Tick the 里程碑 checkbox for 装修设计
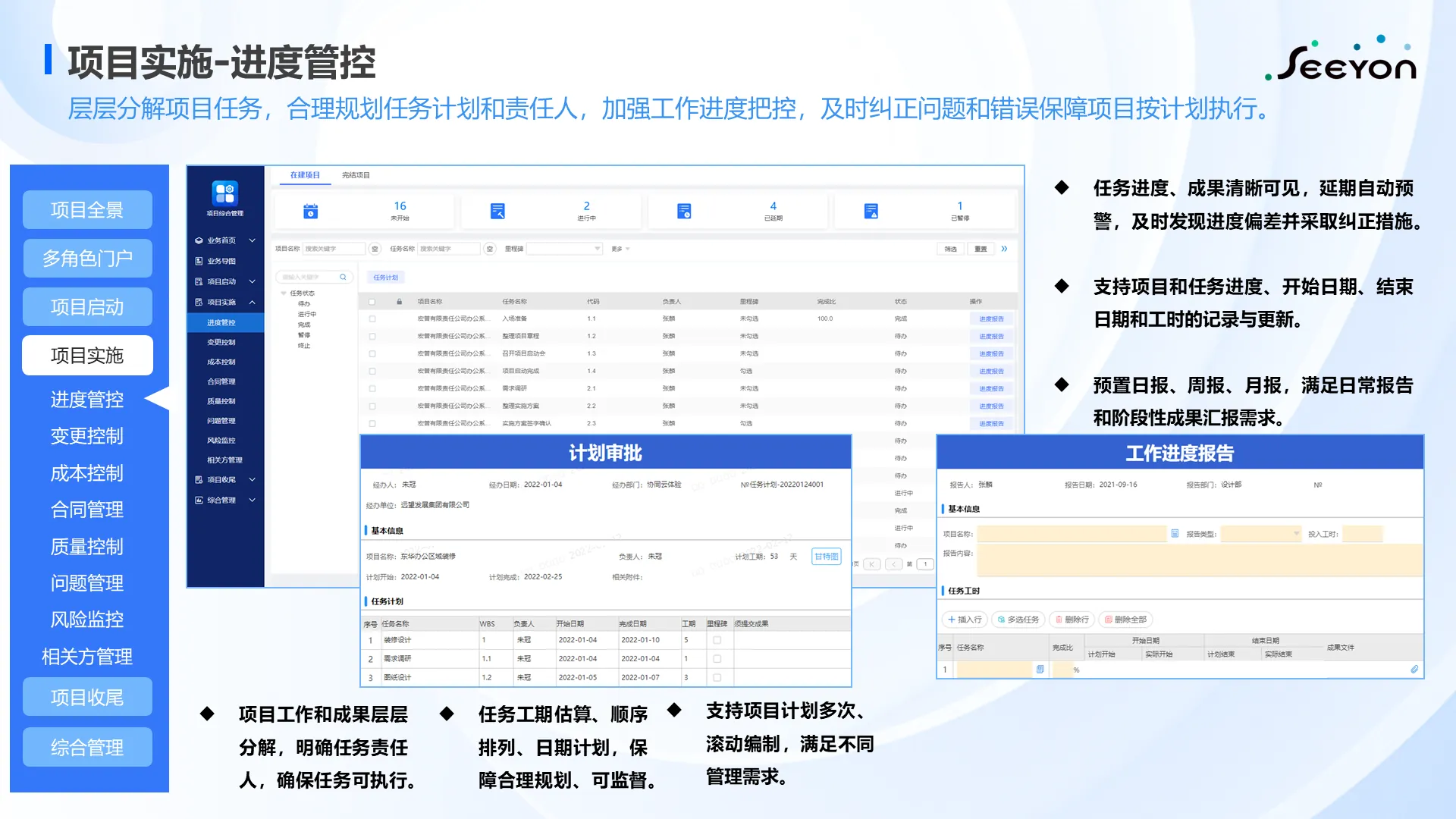1456x819 pixels. 717,640
